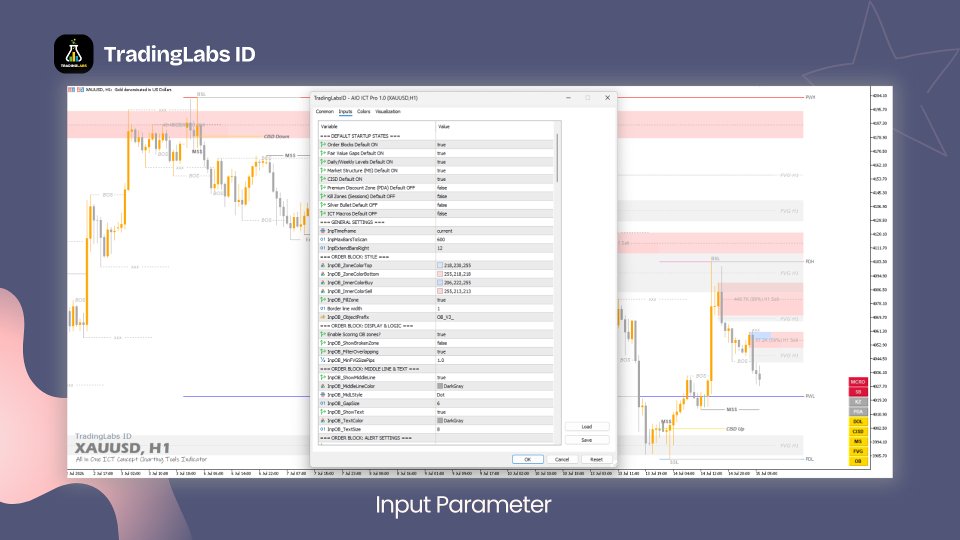
Task: Click the MICRO chart panel button
Action: [858, 382]
